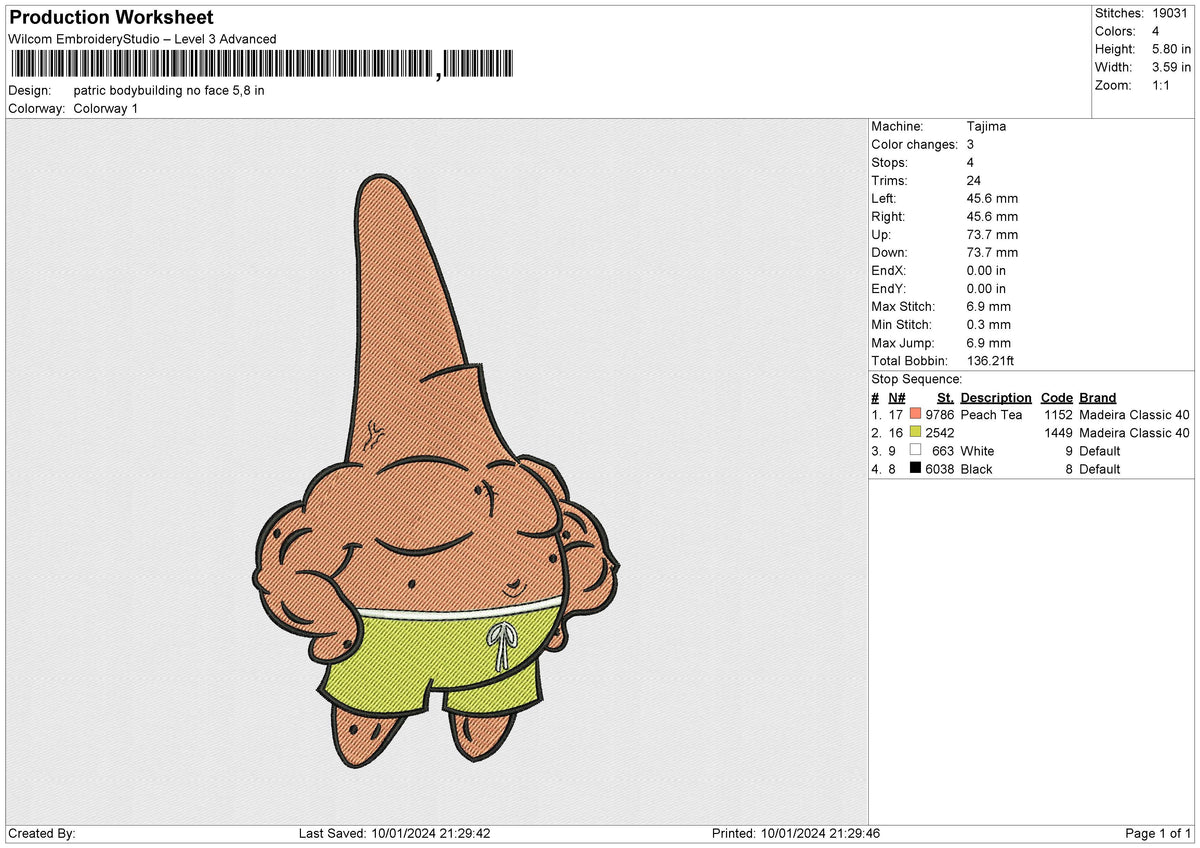1200x848 pixels.
Task: Click thread code 1449
Action: tap(1058, 432)
